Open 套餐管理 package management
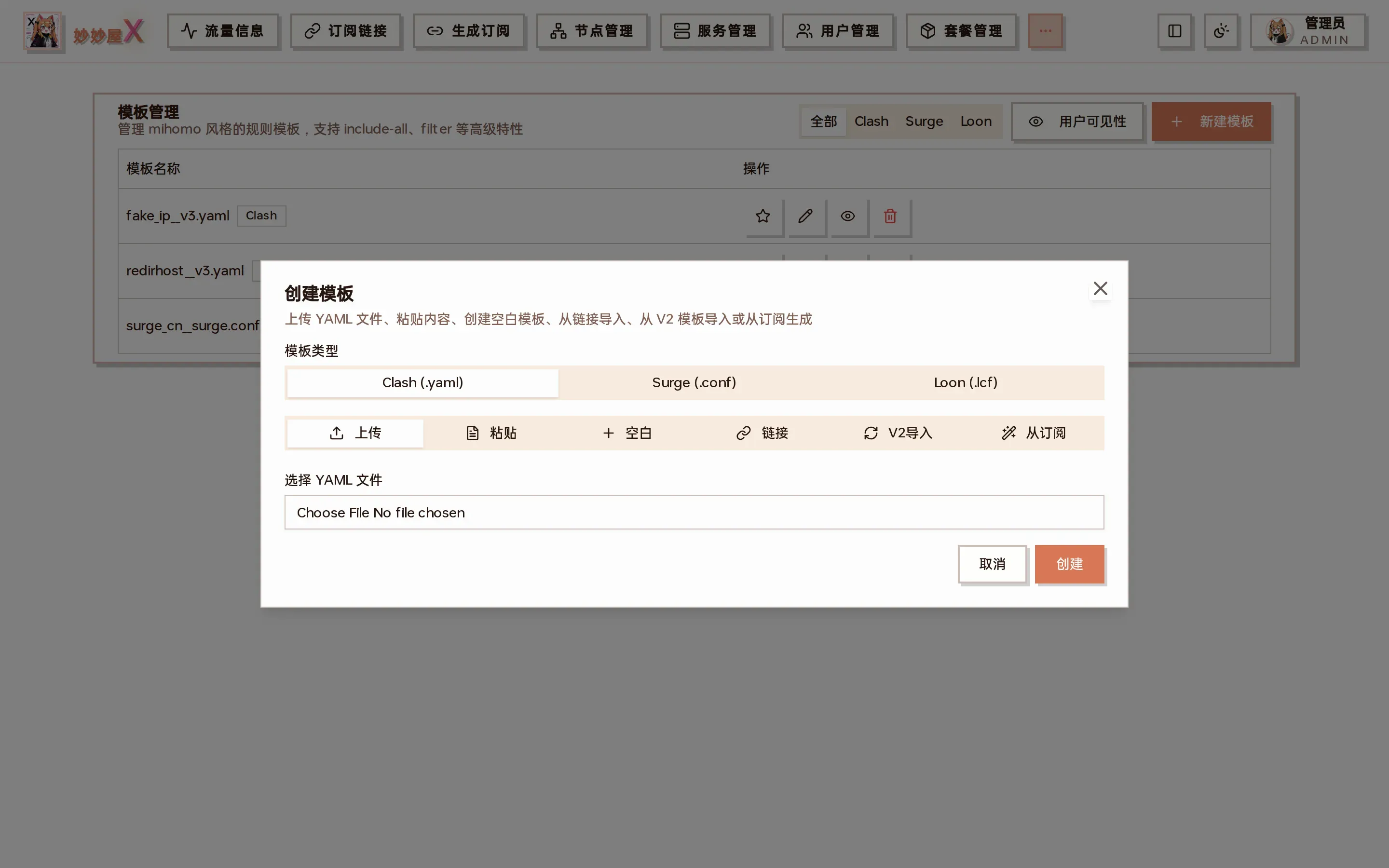 pyautogui.click(x=961, y=31)
